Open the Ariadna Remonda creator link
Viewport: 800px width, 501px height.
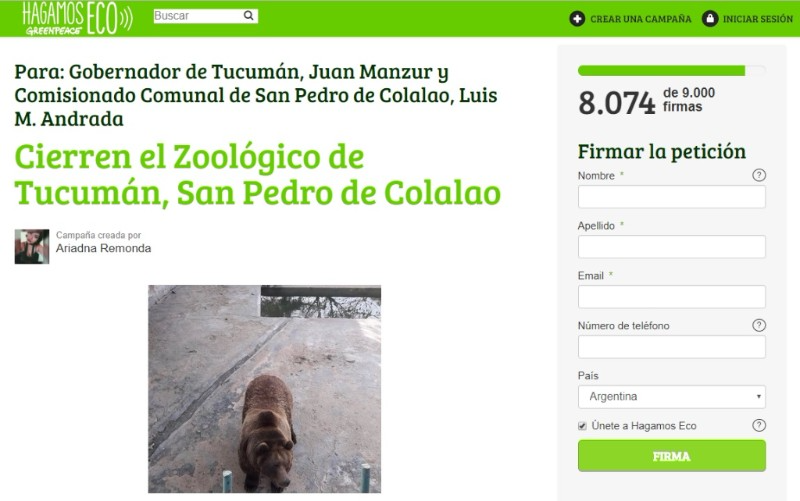(x=104, y=248)
